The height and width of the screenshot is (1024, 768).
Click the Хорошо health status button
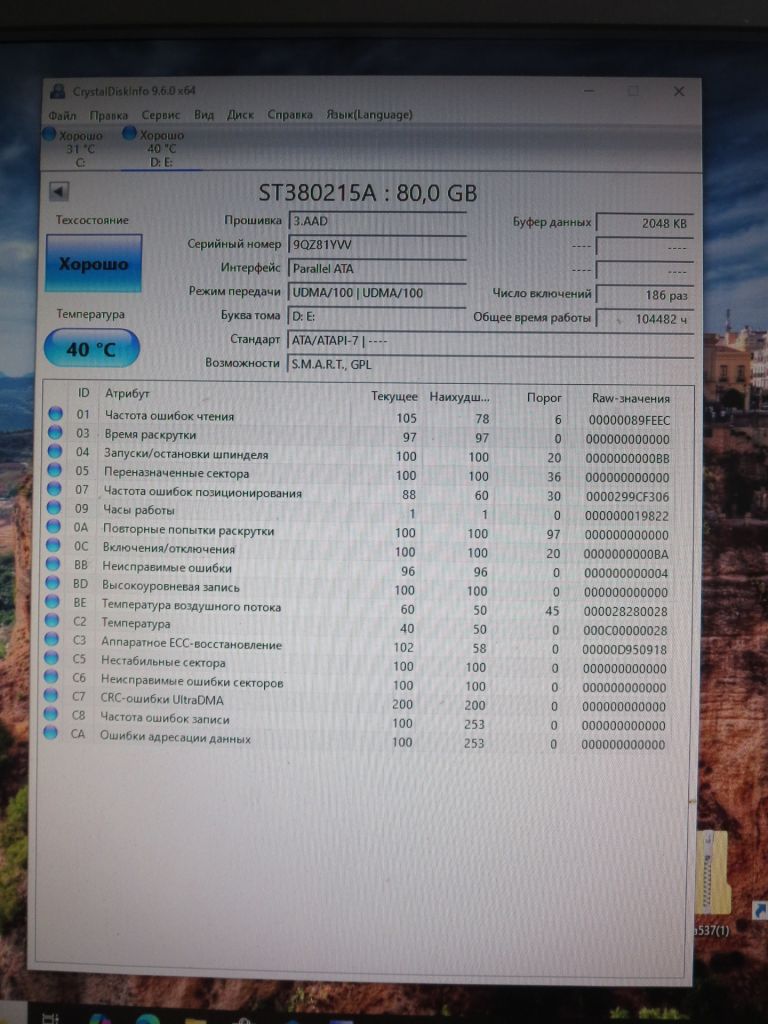point(93,263)
